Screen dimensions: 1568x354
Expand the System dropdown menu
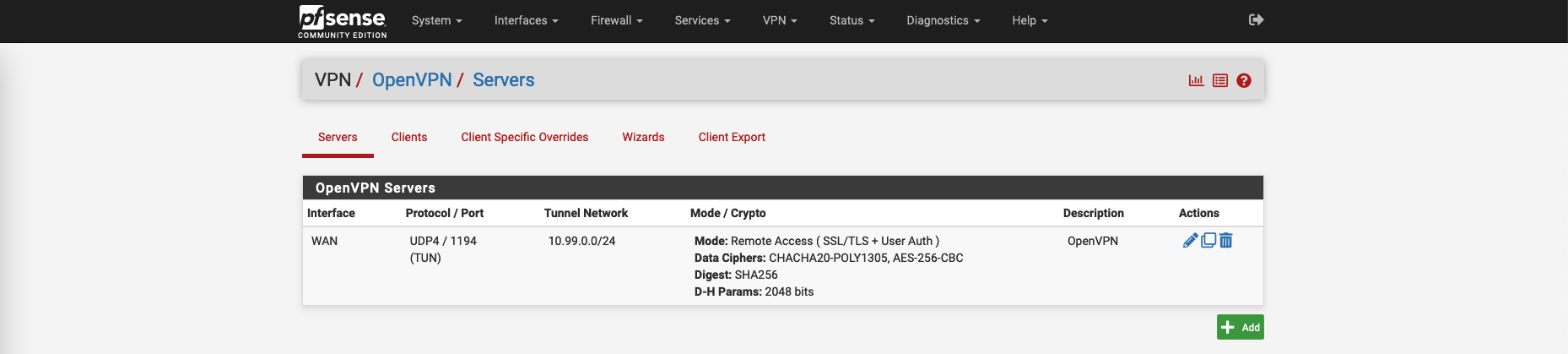coord(436,20)
